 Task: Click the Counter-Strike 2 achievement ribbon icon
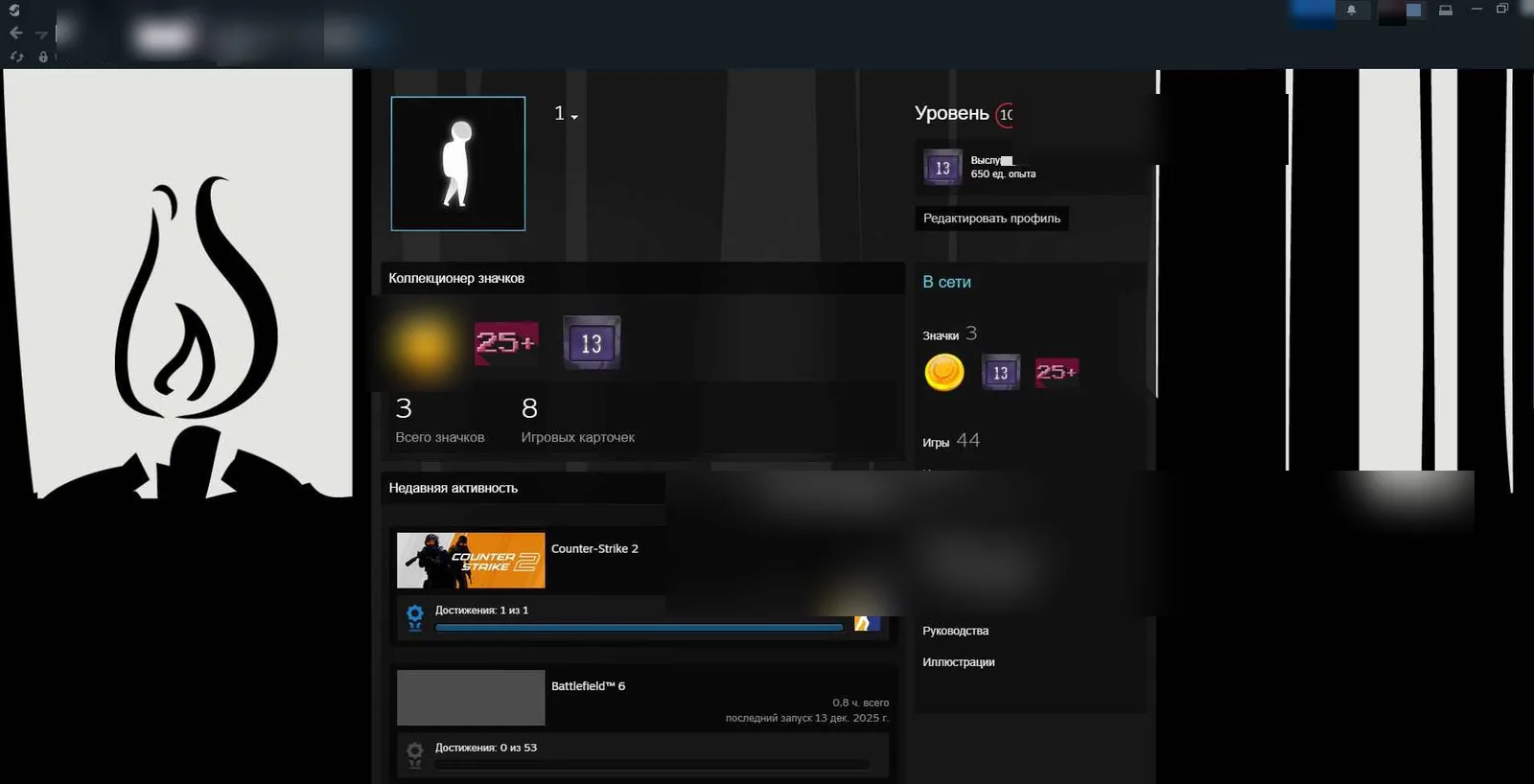tap(414, 617)
